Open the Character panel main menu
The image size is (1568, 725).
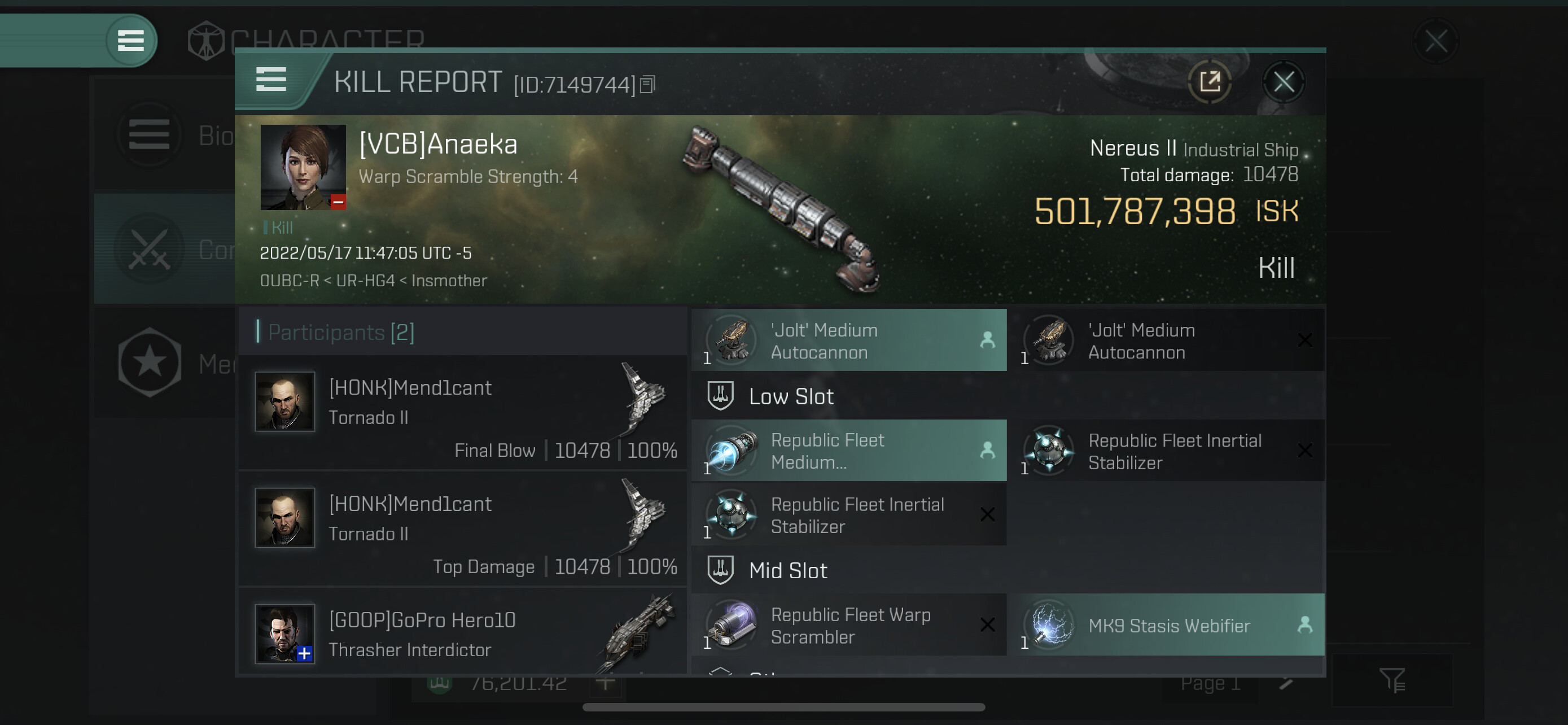130,41
